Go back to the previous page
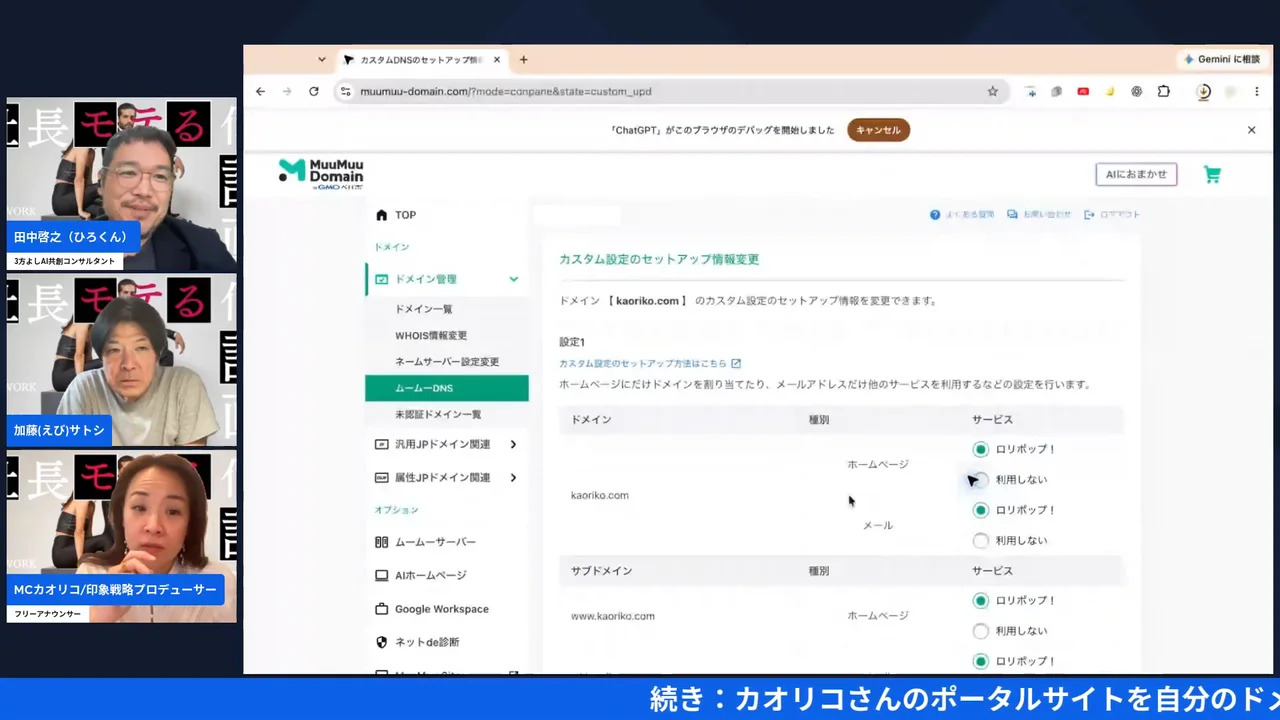1280x720 pixels. (260, 91)
